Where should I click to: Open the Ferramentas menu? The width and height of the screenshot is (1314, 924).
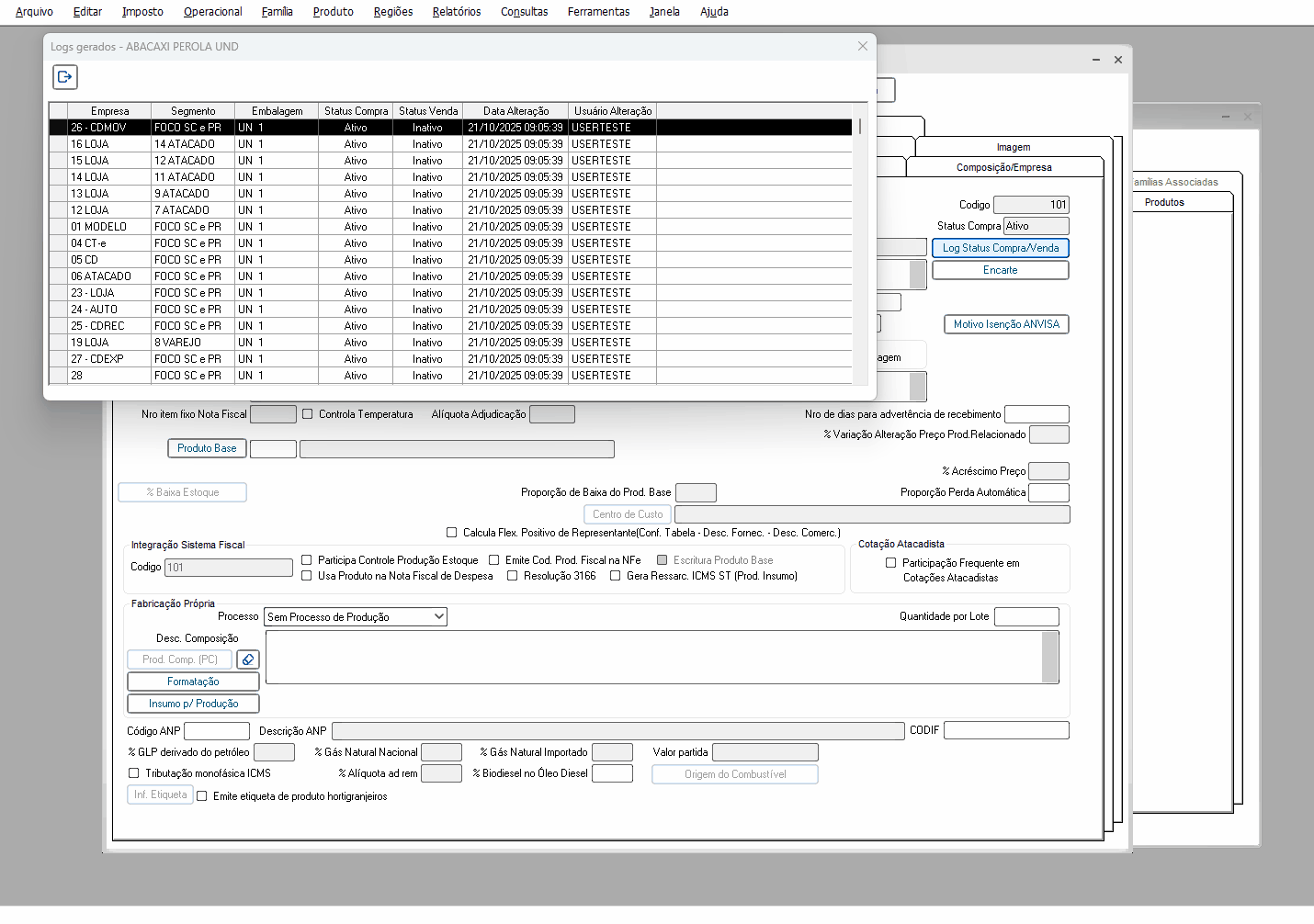pos(598,12)
